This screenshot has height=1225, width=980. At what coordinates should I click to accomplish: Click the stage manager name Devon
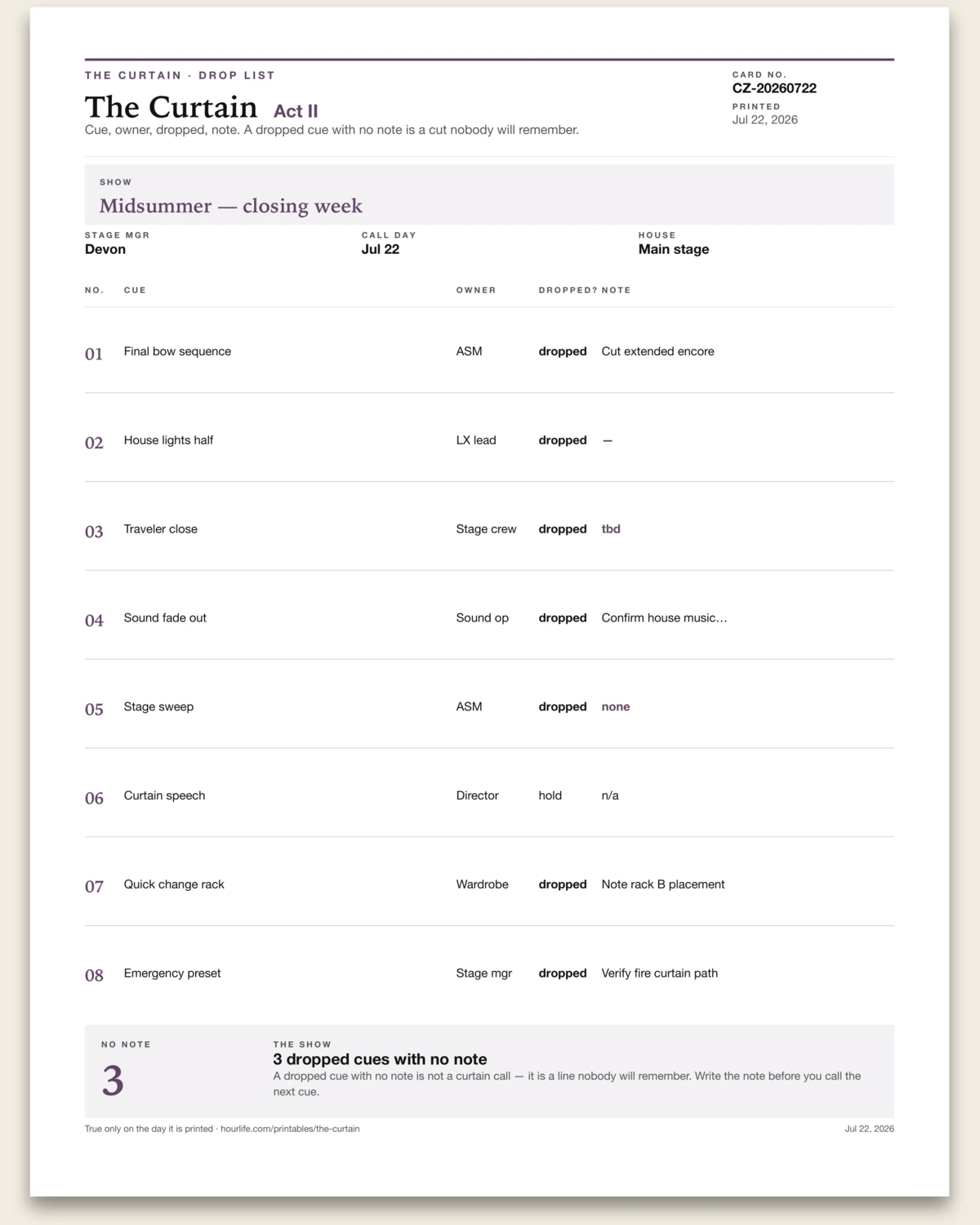point(105,249)
